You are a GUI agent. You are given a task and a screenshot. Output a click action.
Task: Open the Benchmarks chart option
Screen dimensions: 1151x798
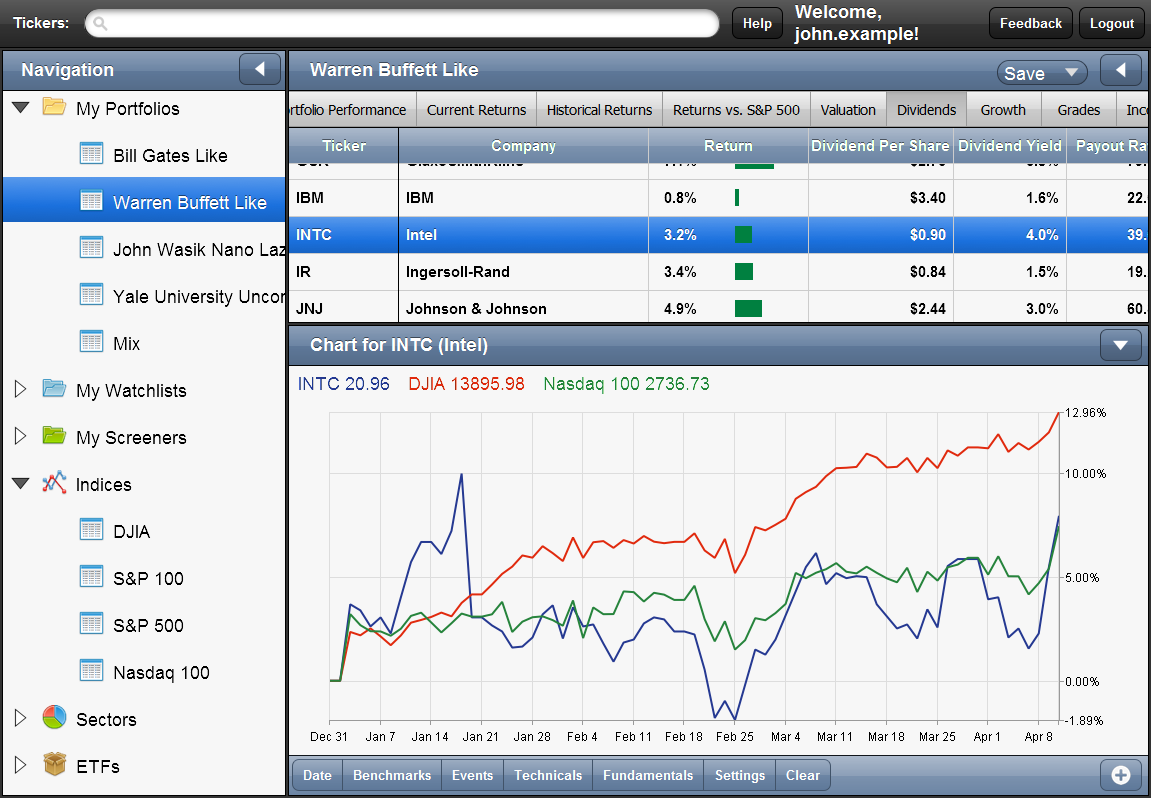(x=392, y=775)
